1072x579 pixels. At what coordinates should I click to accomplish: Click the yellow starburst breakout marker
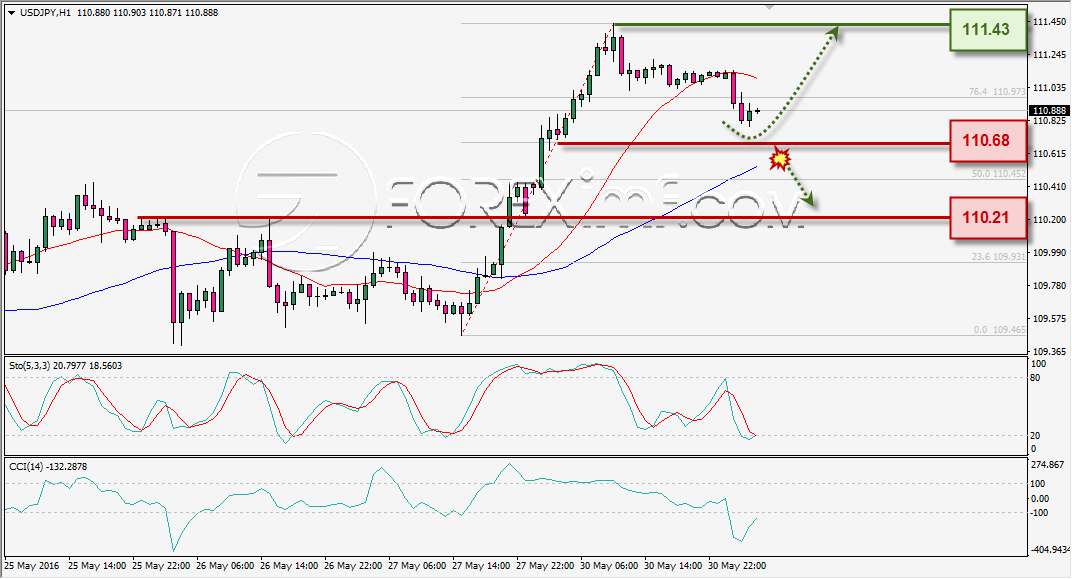click(x=779, y=159)
